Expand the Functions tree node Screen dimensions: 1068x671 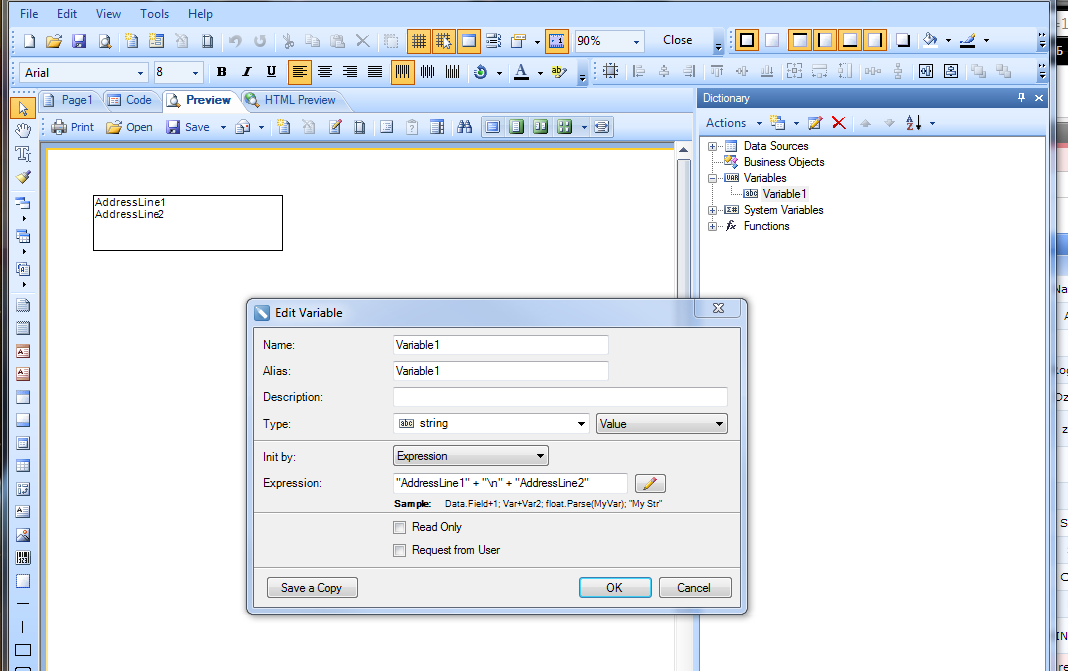click(x=712, y=226)
